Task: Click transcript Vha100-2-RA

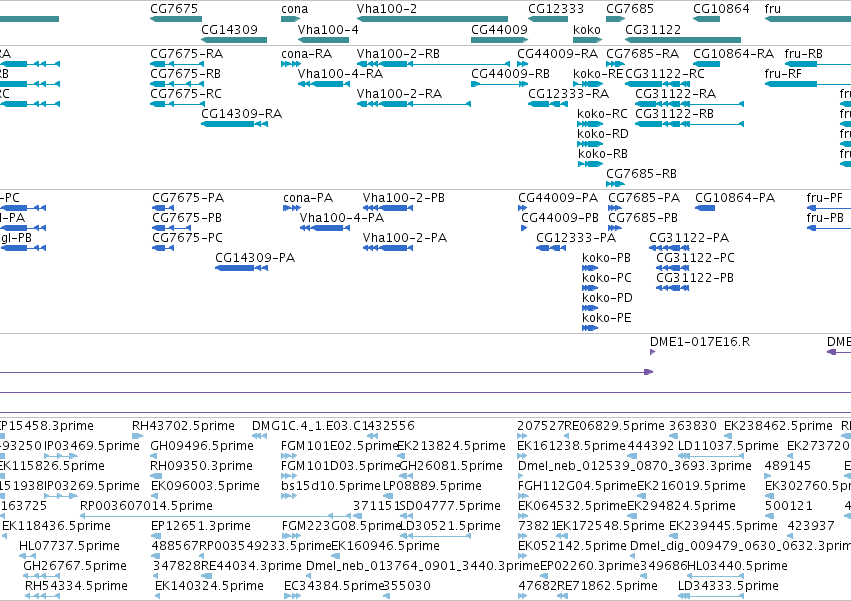Action: (x=399, y=94)
